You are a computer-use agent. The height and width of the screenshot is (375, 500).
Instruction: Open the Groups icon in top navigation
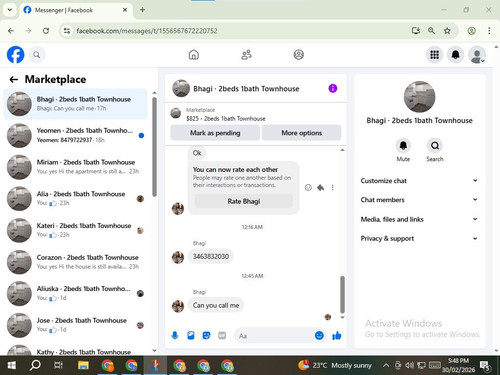298,55
